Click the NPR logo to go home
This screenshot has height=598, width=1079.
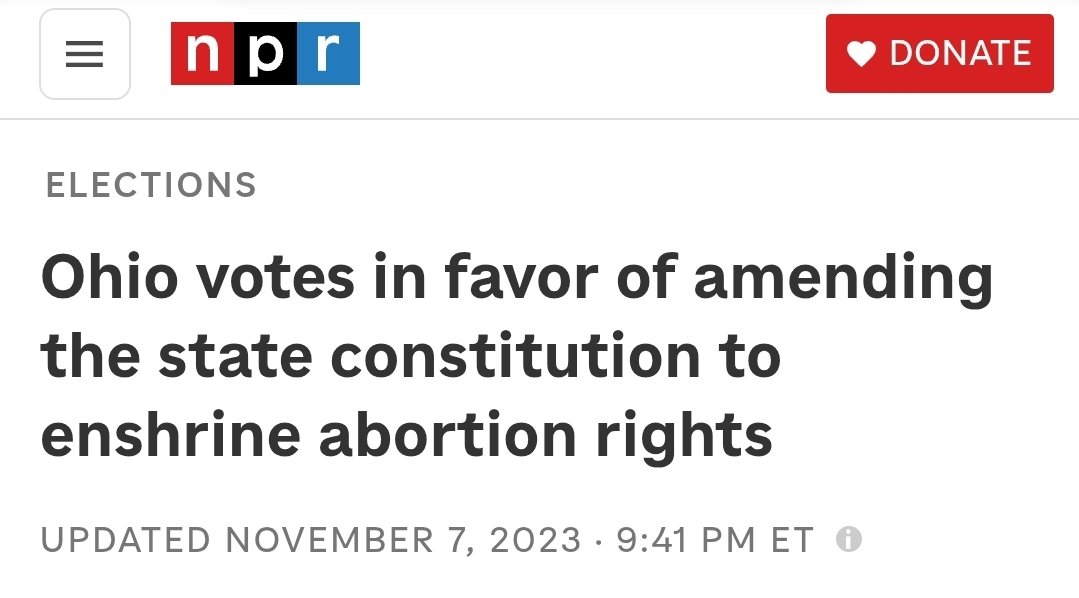[265, 54]
